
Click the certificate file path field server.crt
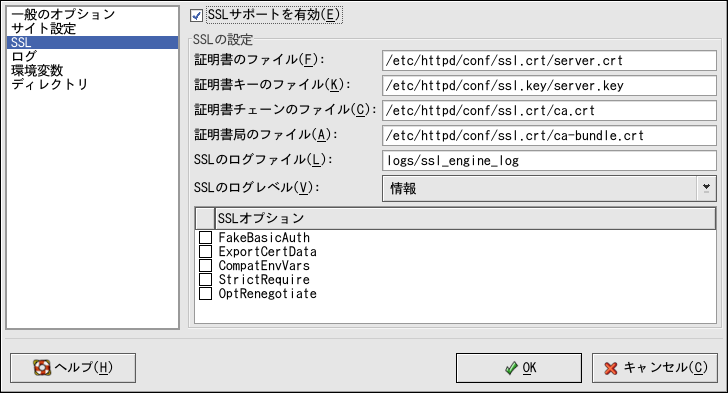click(549, 60)
